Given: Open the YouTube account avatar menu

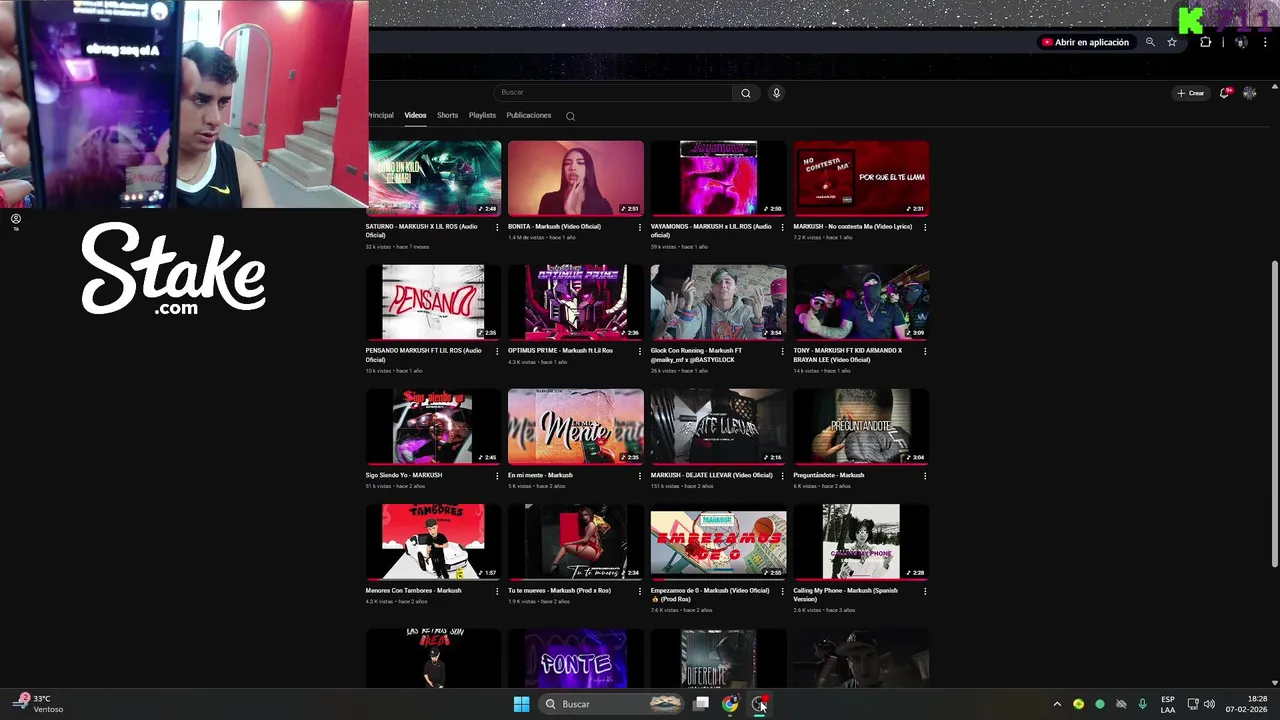Looking at the screenshot, I should click(1249, 93).
